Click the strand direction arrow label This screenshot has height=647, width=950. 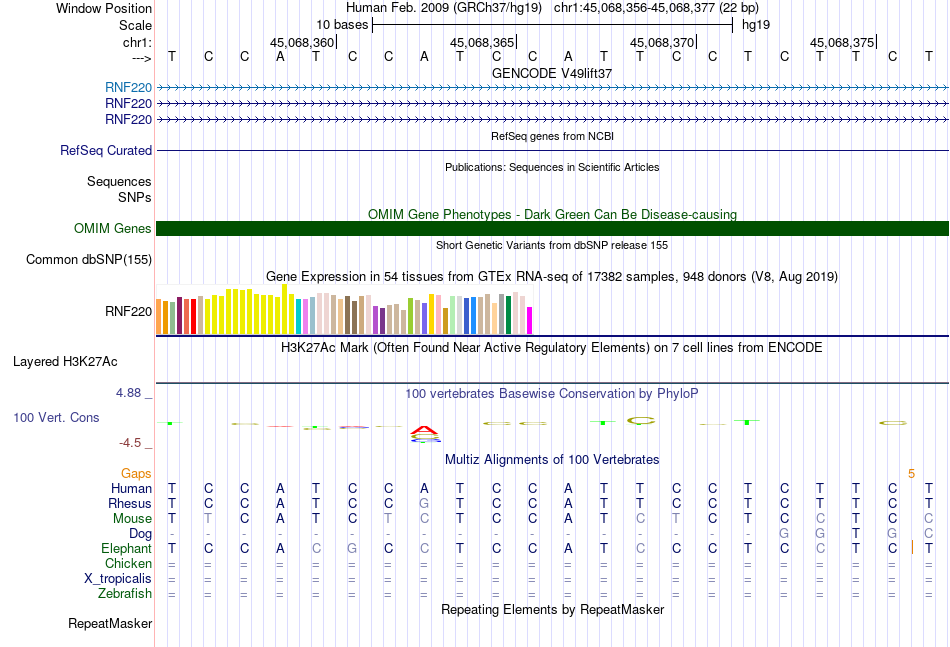pyautogui.click(x=142, y=58)
